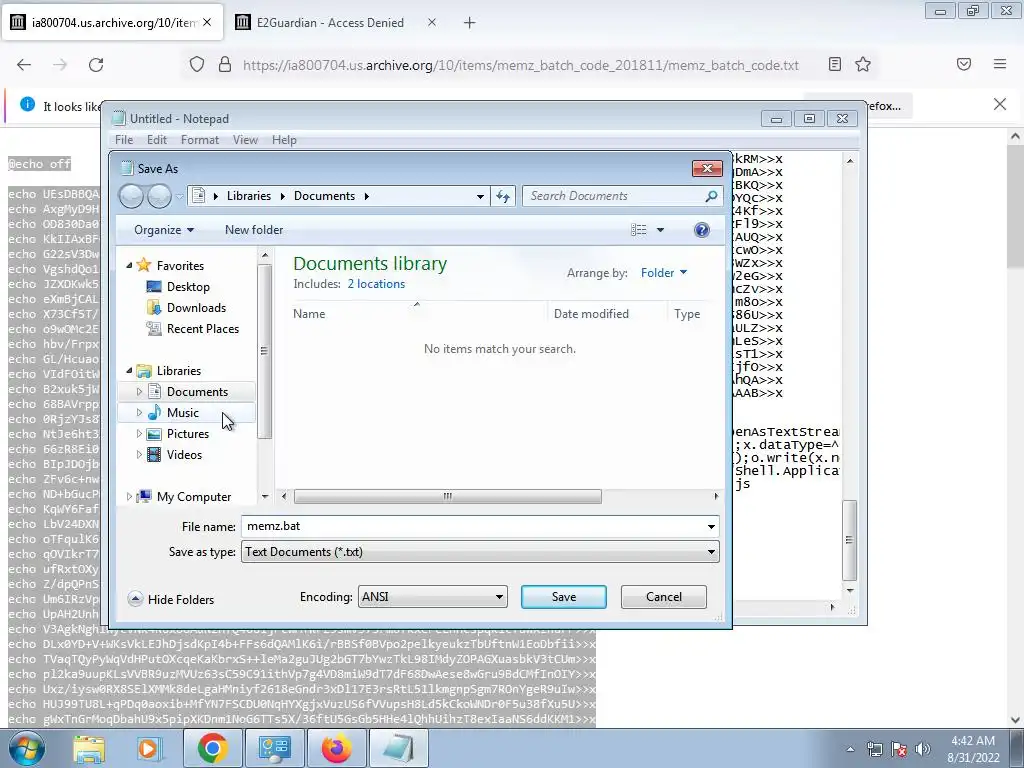Collapse the Favorites tree group
The width and height of the screenshot is (1024, 768).
point(129,266)
